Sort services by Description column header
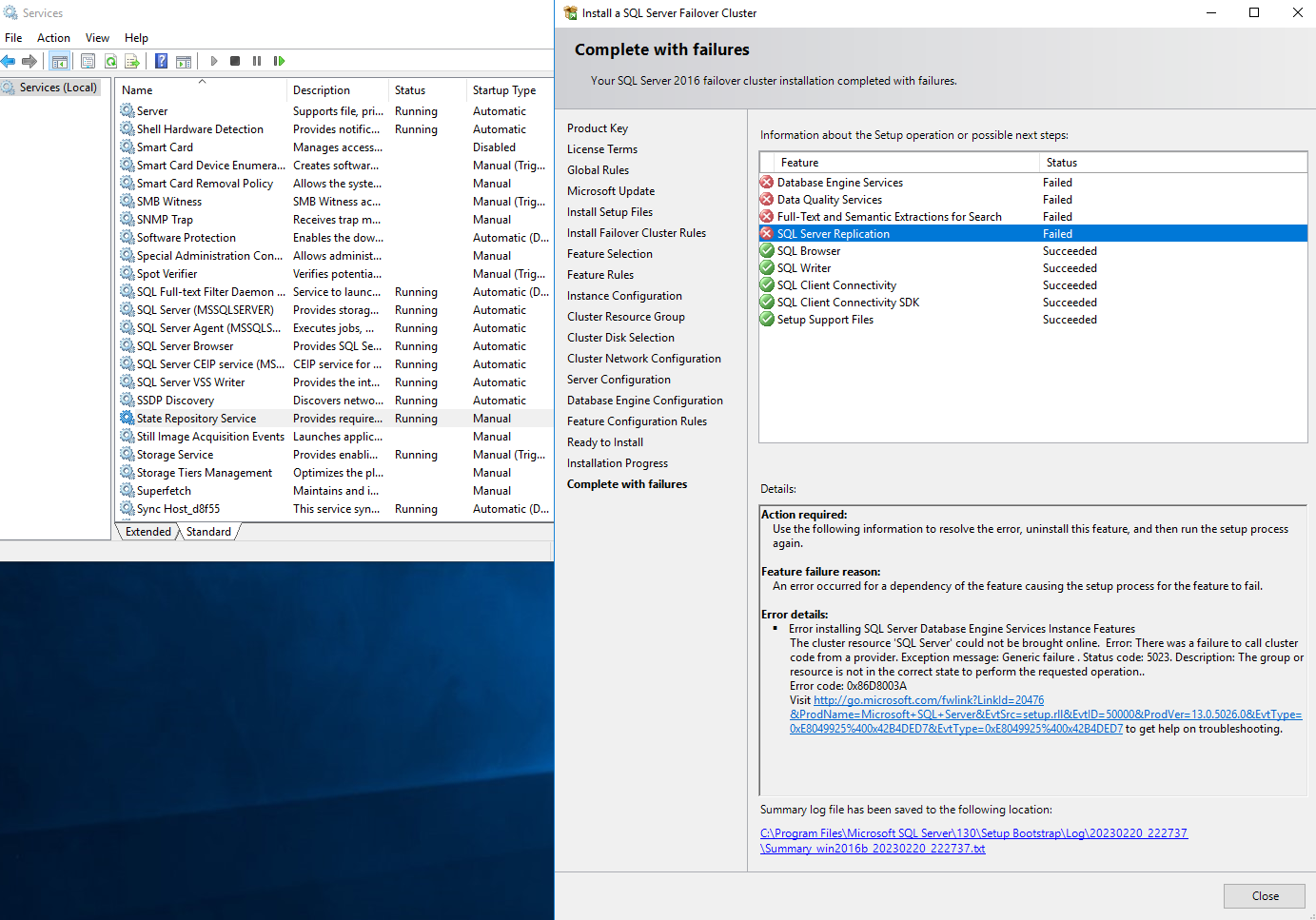Image resolution: width=1316 pixels, height=920 pixels. tap(338, 90)
